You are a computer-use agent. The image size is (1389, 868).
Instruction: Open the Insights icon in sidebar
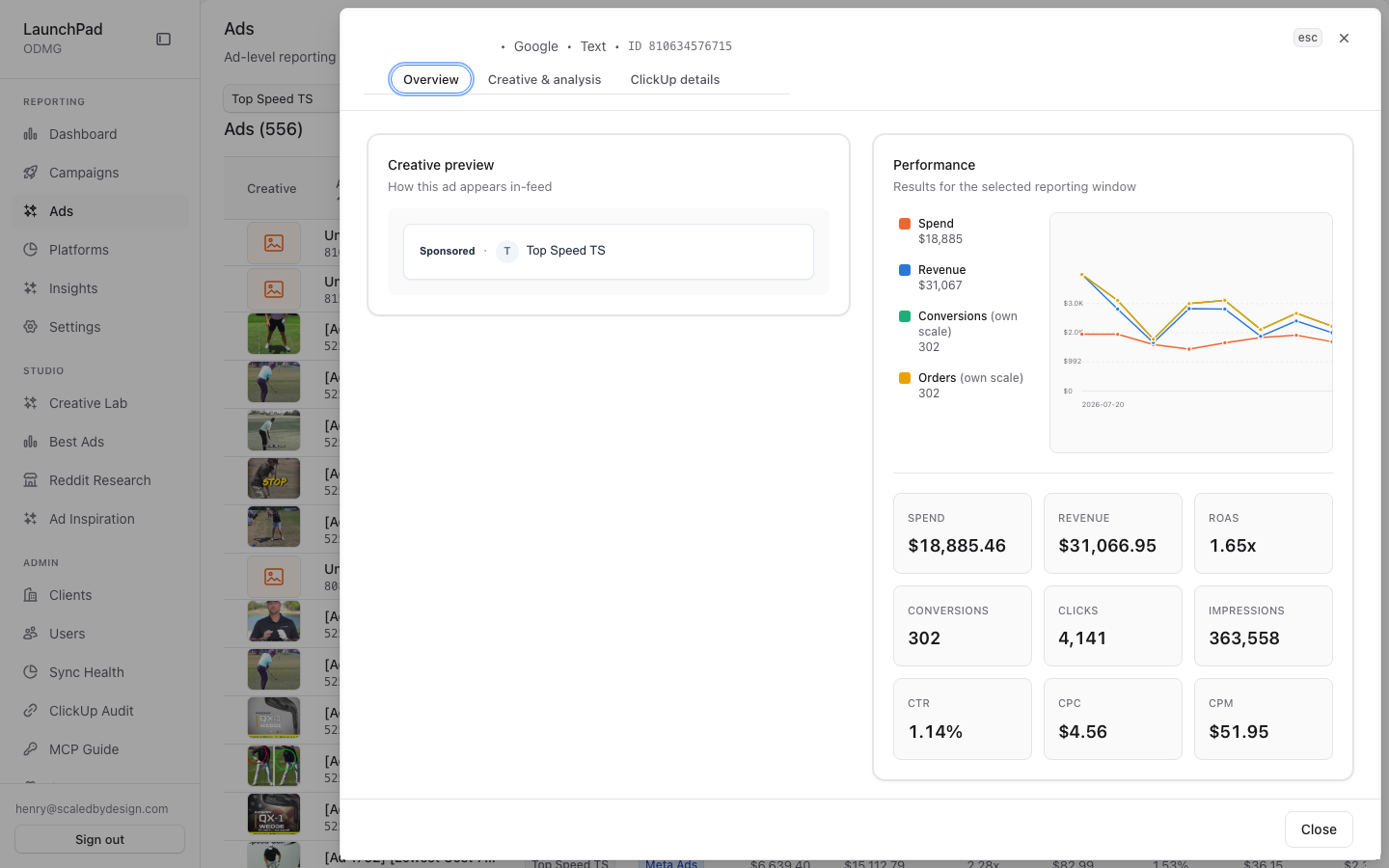tap(31, 288)
